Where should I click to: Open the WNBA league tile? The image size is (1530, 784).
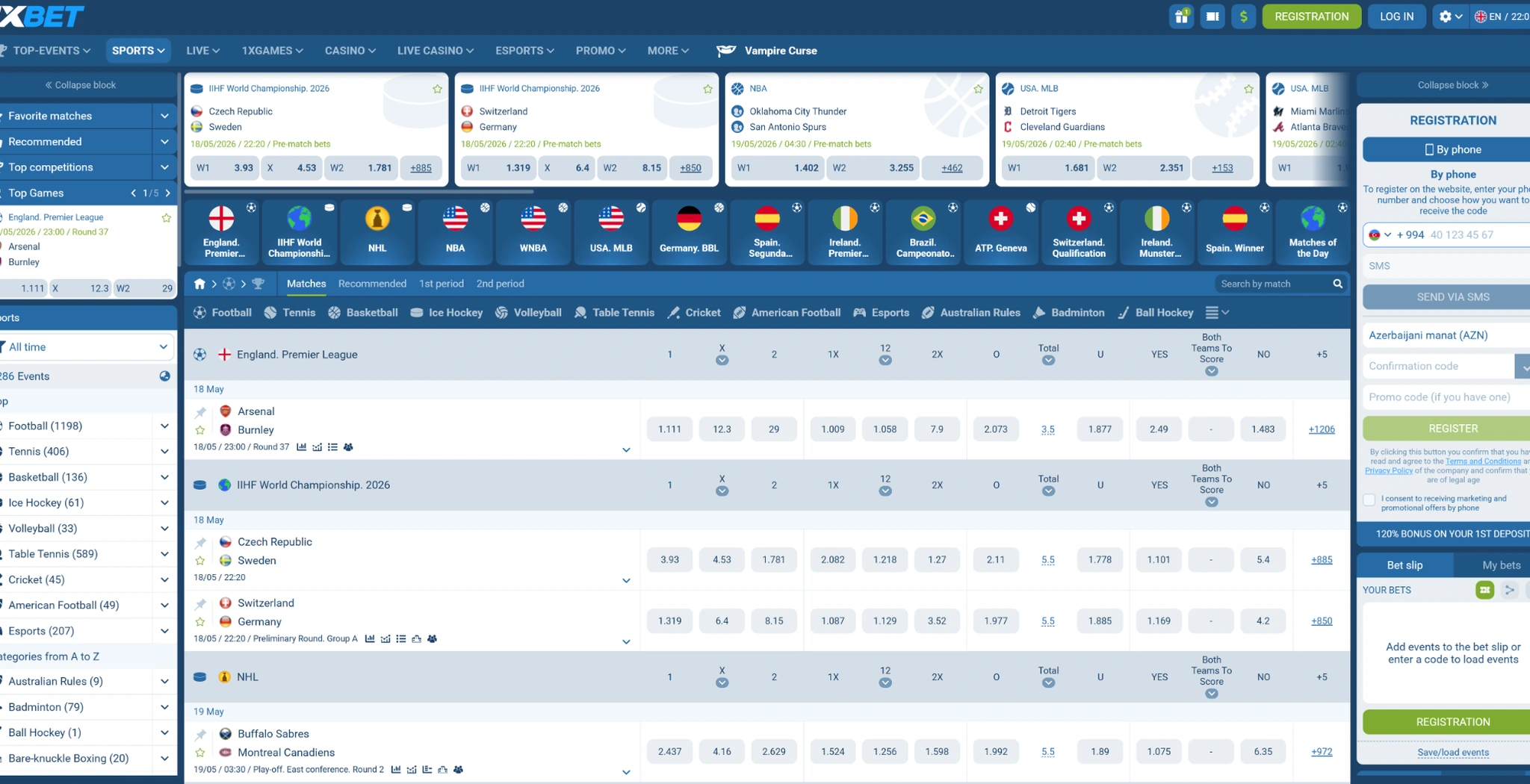533,231
